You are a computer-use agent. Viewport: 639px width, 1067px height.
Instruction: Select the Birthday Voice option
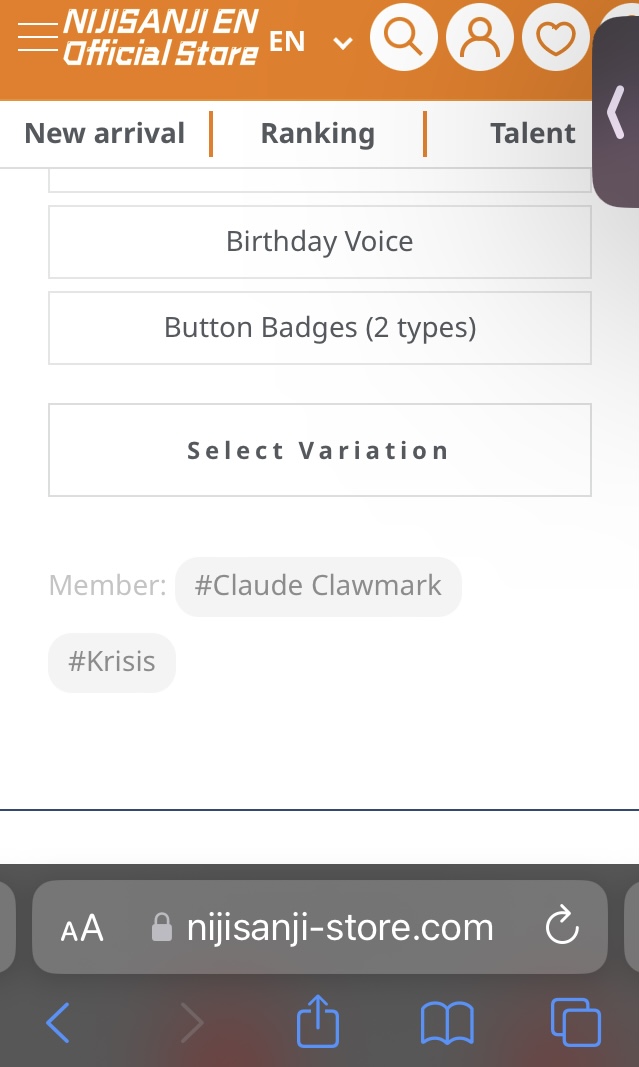(320, 242)
